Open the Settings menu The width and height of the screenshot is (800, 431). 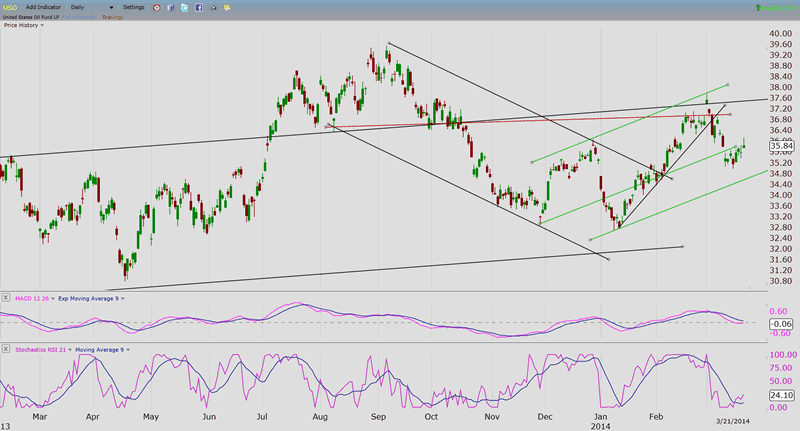133,7
